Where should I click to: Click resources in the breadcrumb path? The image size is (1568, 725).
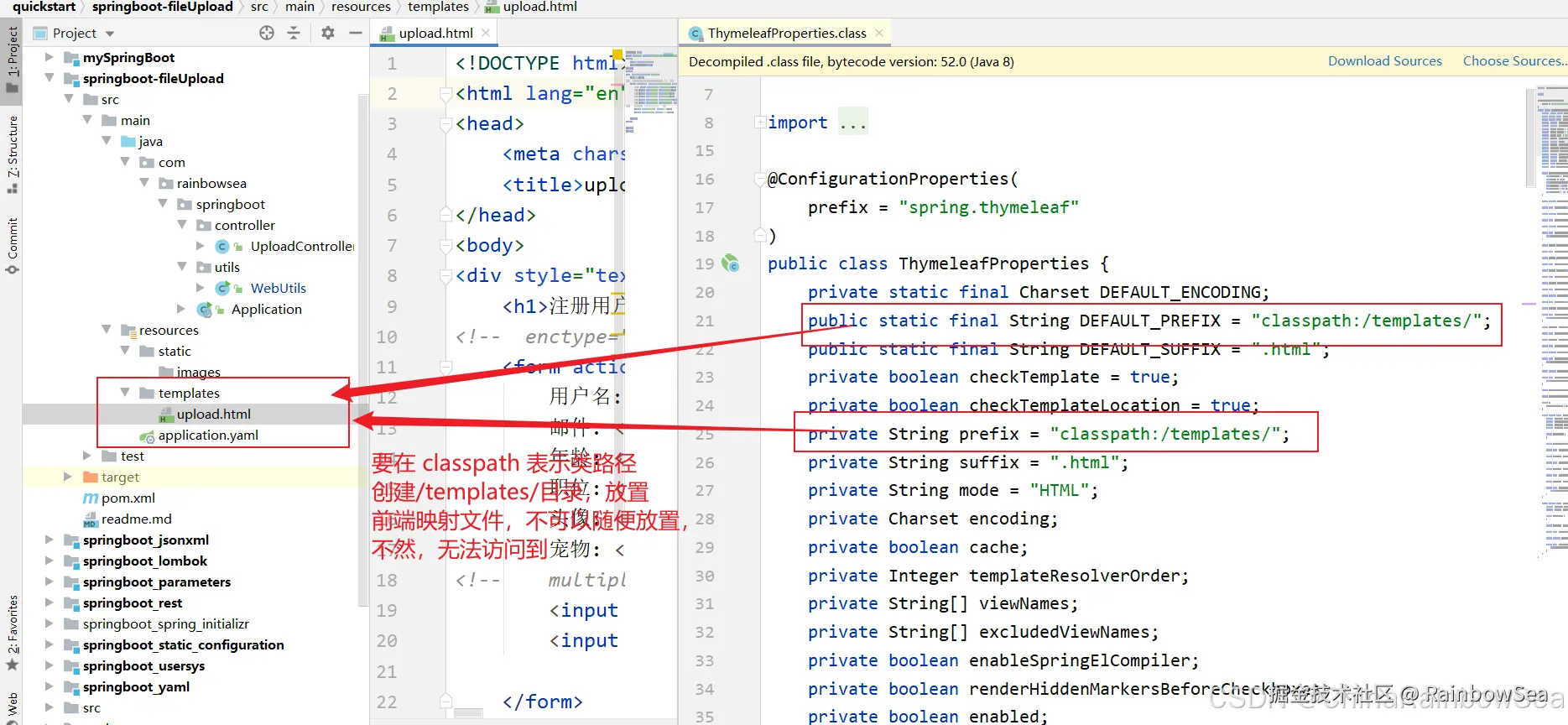pyautogui.click(x=361, y=7)
